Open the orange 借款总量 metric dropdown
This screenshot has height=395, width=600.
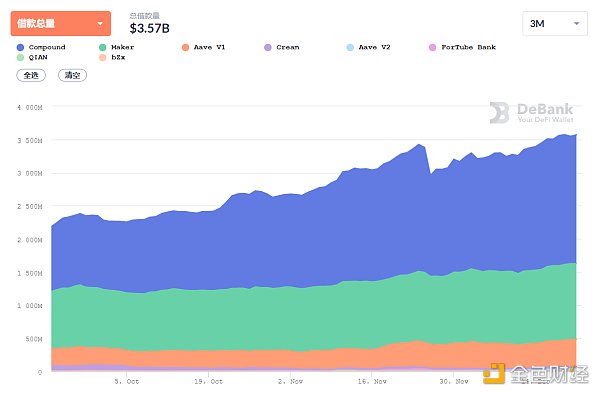tap(61, 23)
